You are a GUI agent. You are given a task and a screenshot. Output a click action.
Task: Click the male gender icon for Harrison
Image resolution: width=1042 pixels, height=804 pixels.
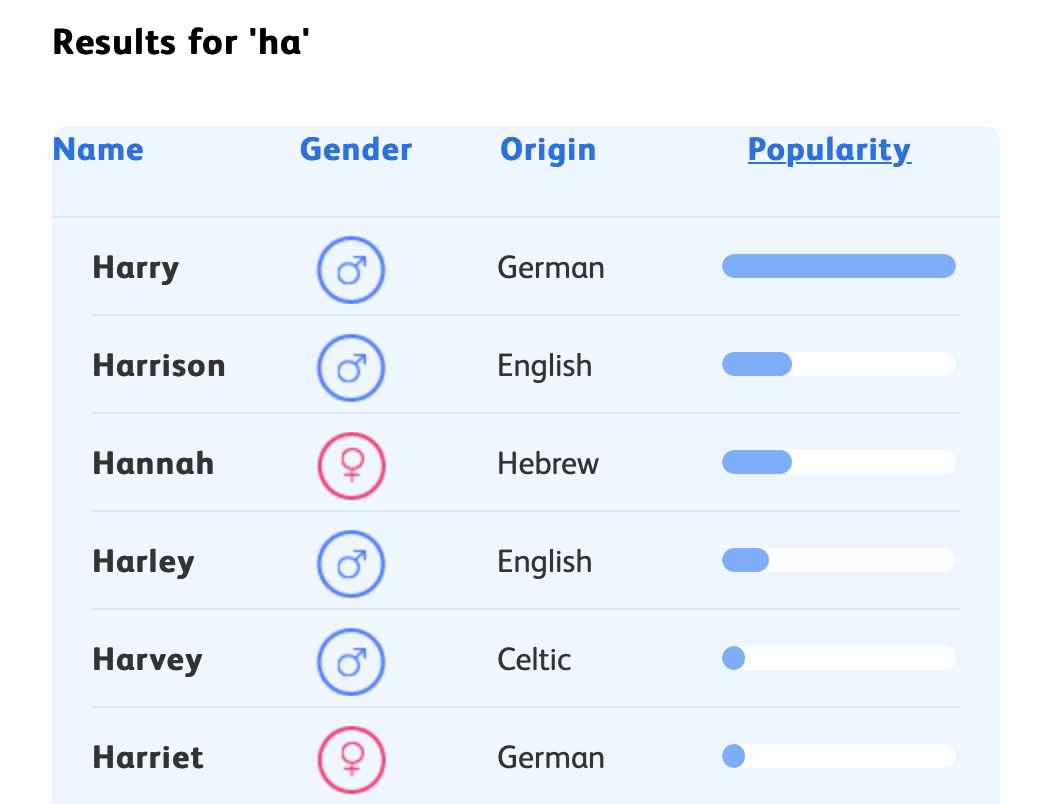(351, 368)
